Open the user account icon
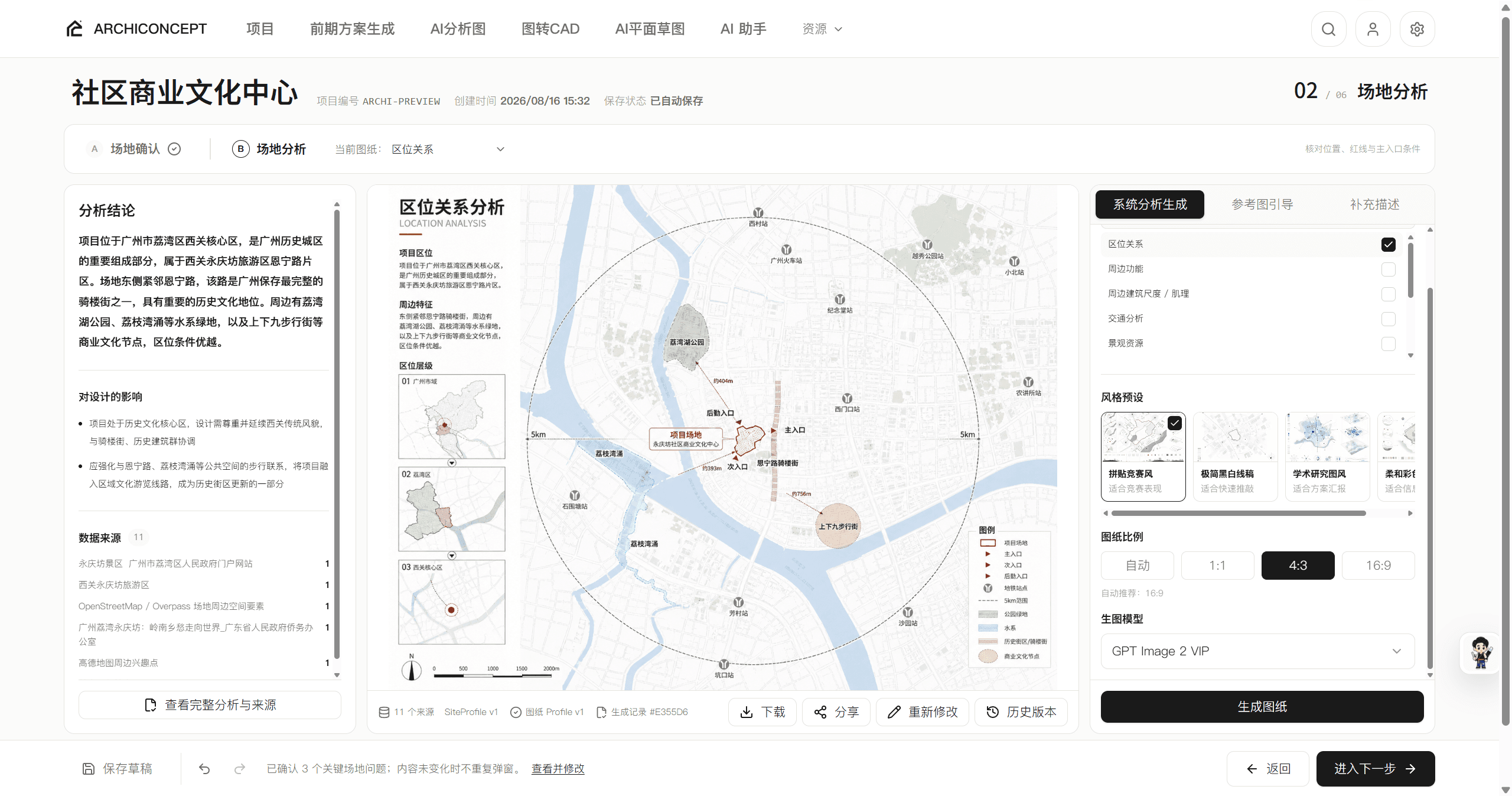Screen dimensions: 1512x796 click(1373, 29)
